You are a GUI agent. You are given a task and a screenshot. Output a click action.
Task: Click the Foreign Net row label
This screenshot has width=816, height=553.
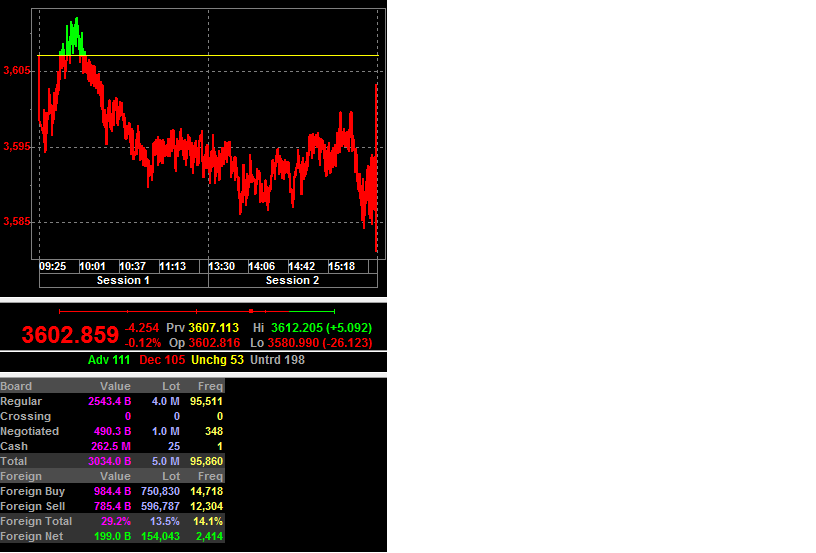[32, 536]
